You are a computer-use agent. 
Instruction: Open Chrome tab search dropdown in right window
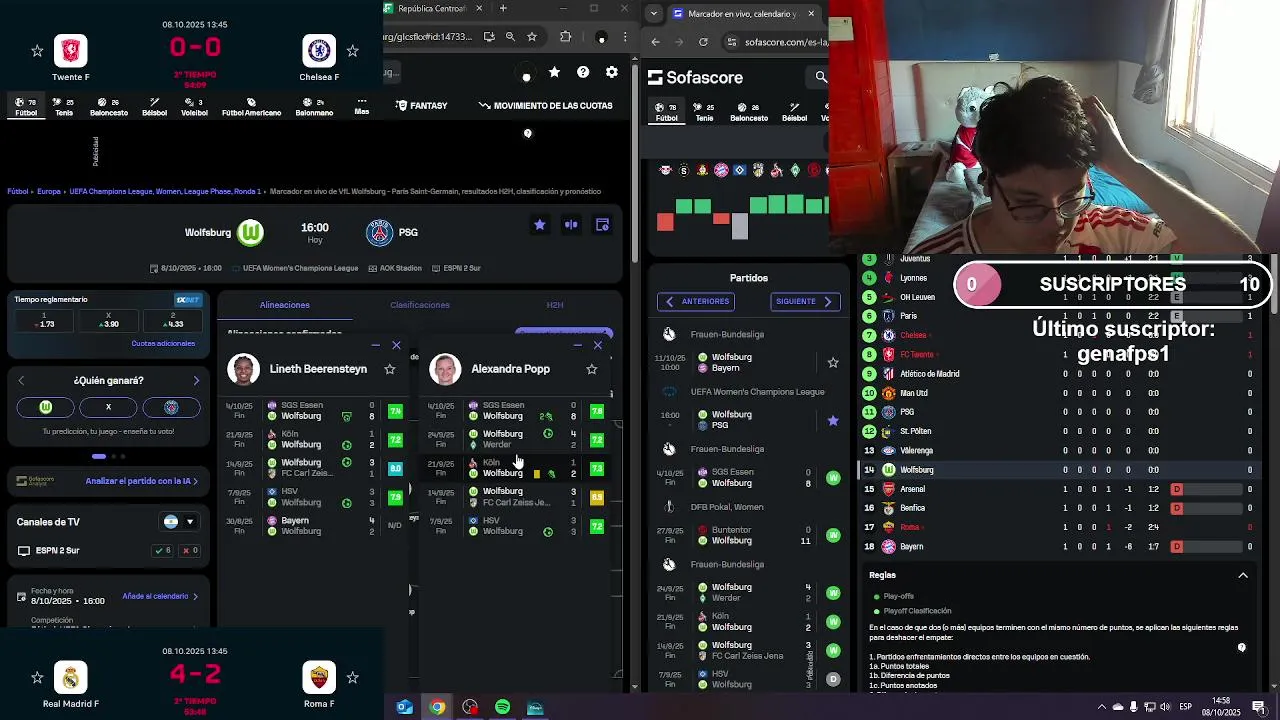654,14
